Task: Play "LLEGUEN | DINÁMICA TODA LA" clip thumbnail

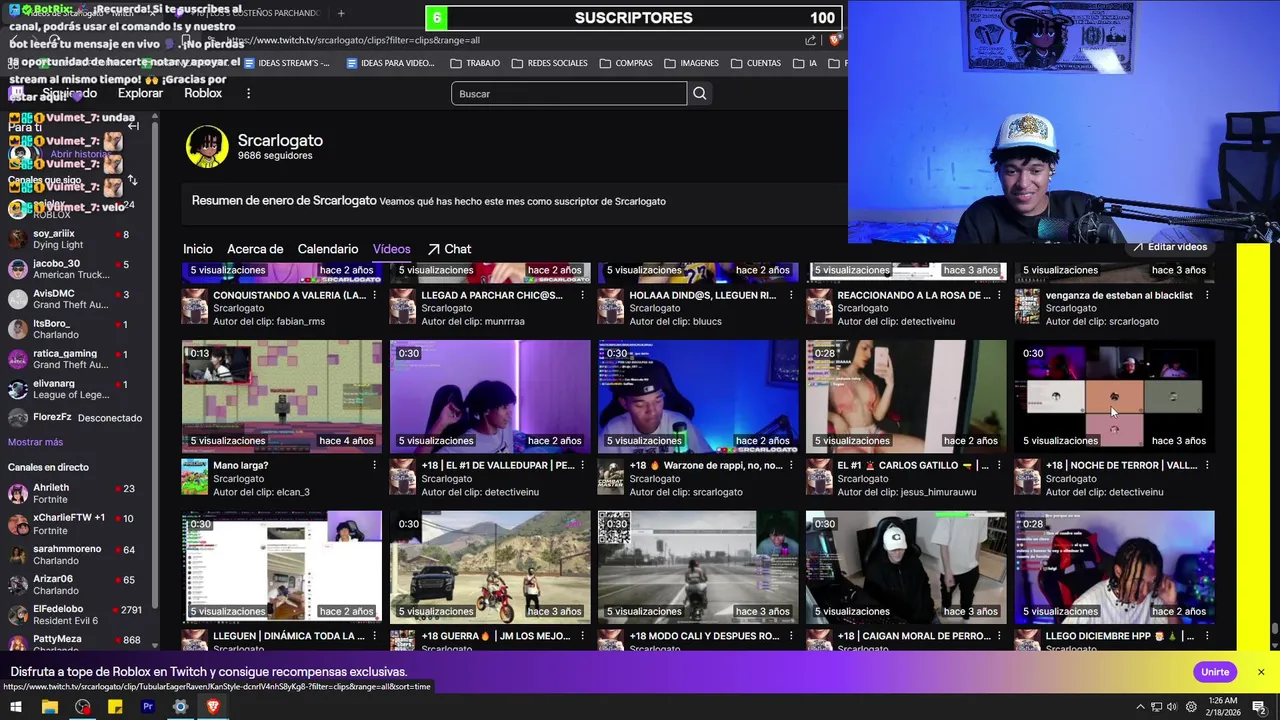Action: tap(282, 567)
